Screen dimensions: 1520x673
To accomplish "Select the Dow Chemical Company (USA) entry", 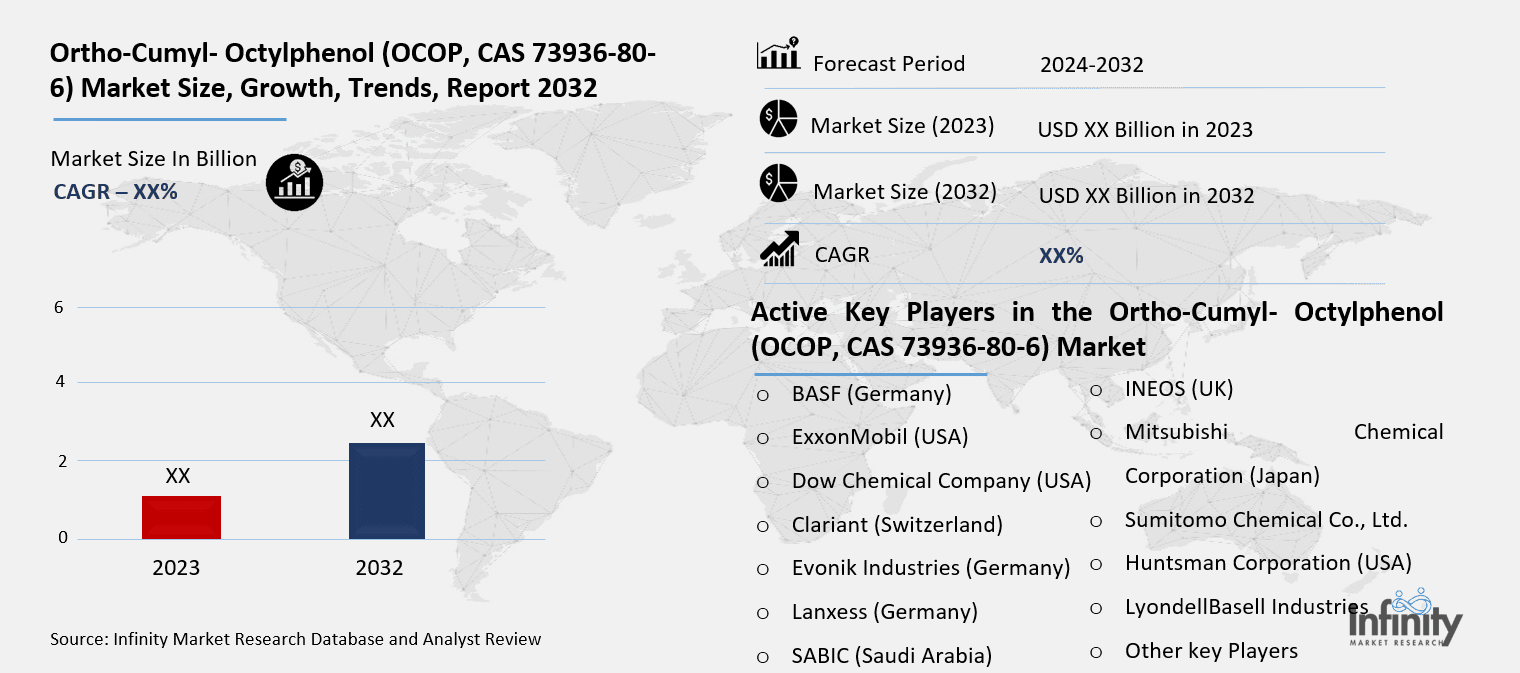I will click(x=941, y=481).
